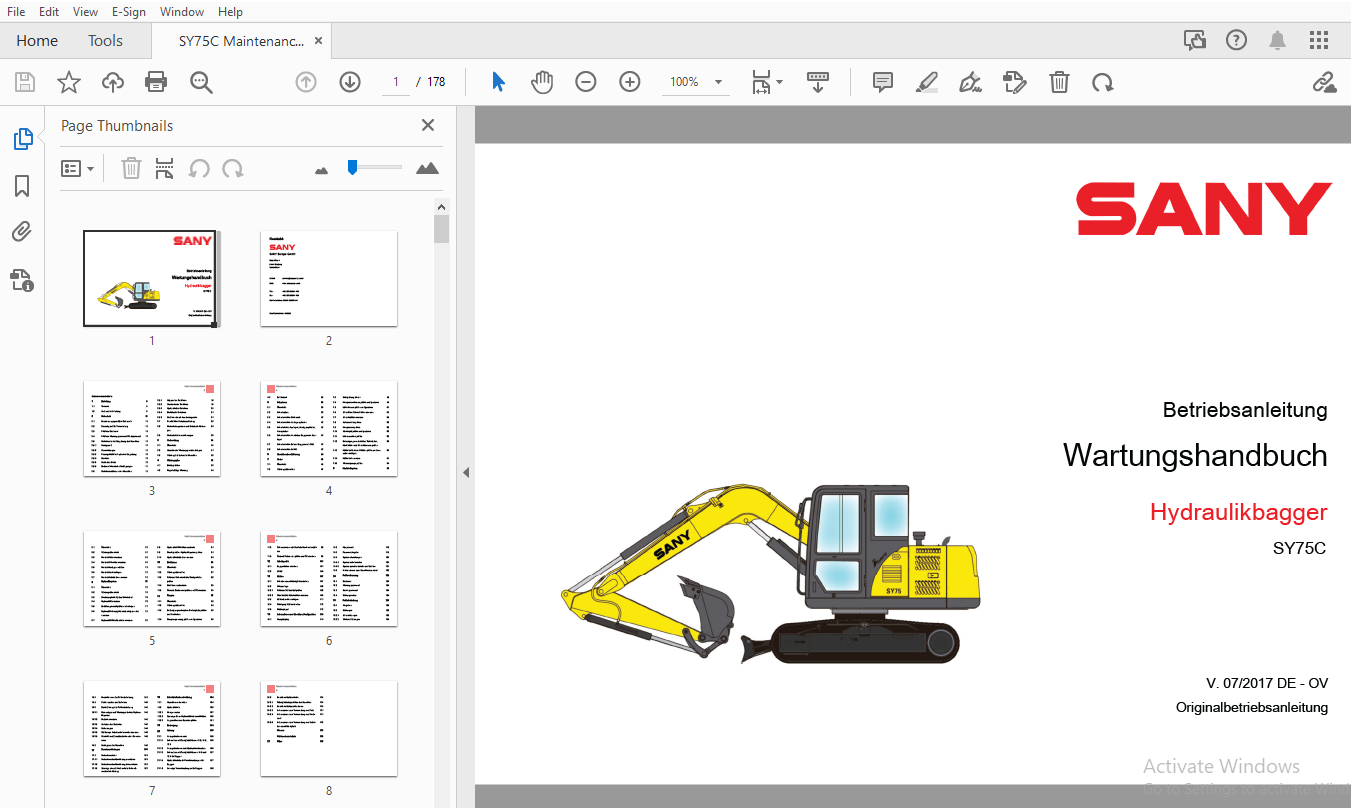Select page 8 thumbnail
Image resolution: width=1351 pixels, height=808 pixels.
[329, 729]
